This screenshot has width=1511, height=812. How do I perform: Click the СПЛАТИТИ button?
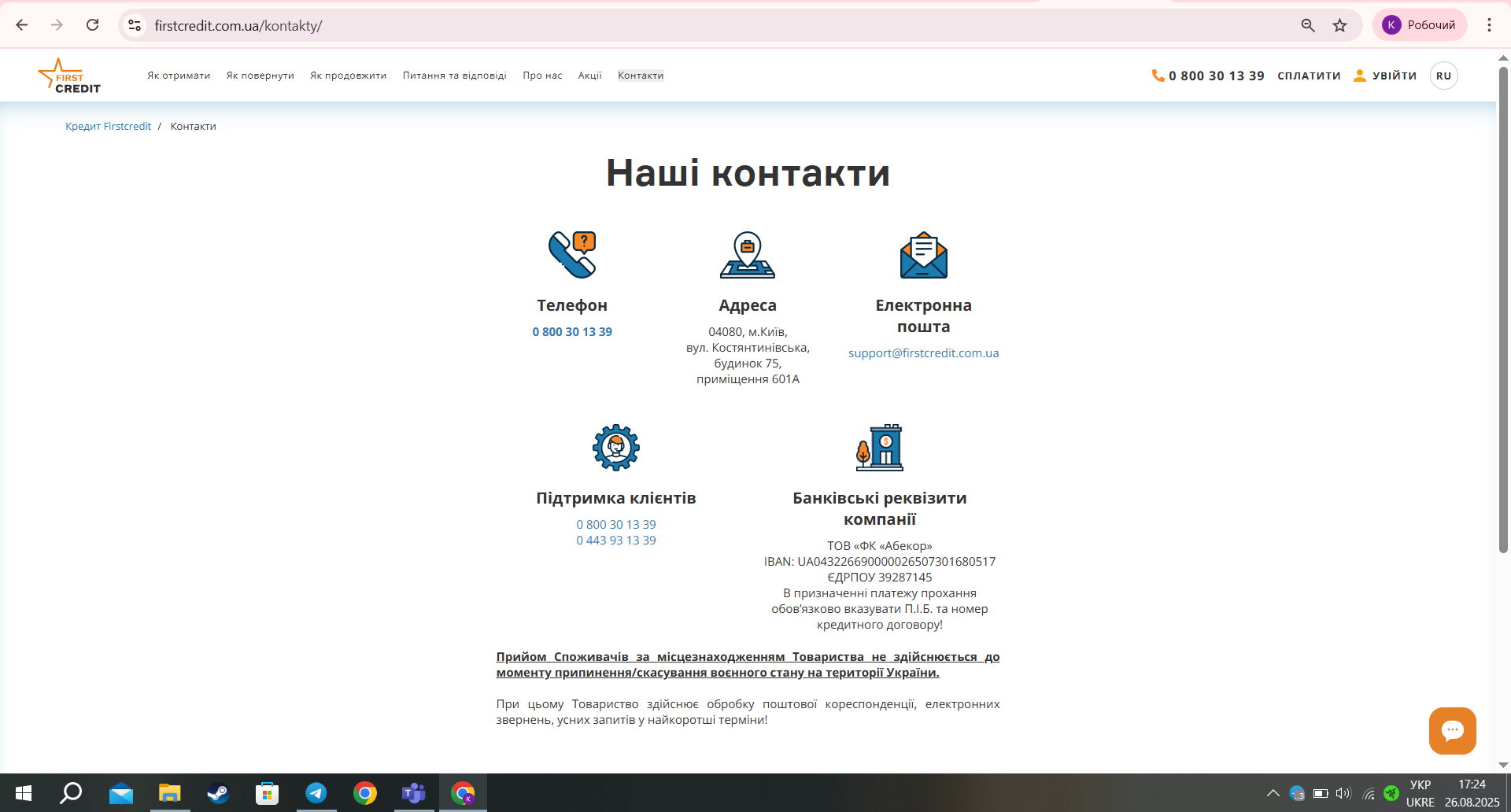(1309, 76)
